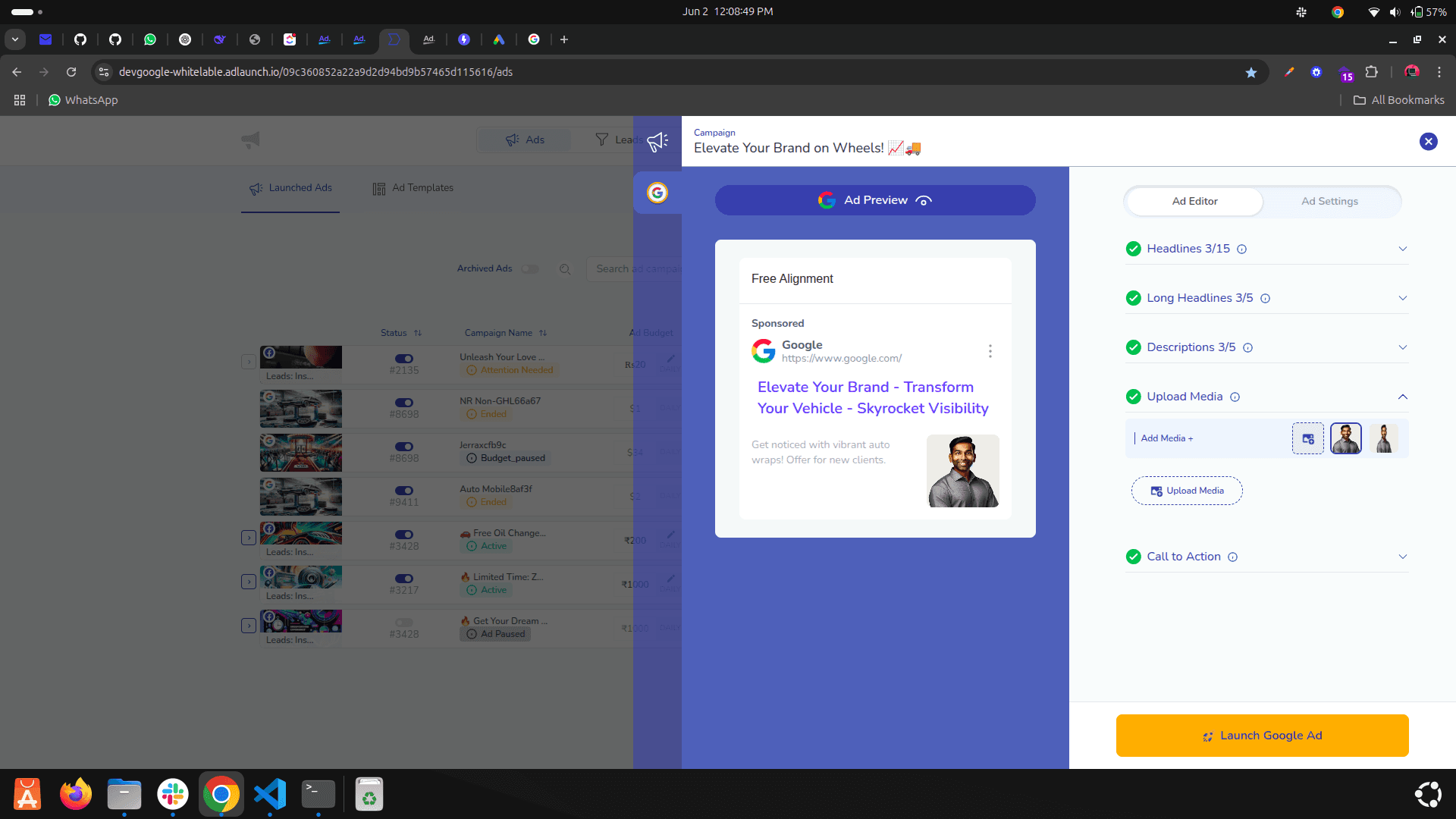Close the campaign editor panel
This screenshot has width=1456, height=819.
pos(1429,141)
